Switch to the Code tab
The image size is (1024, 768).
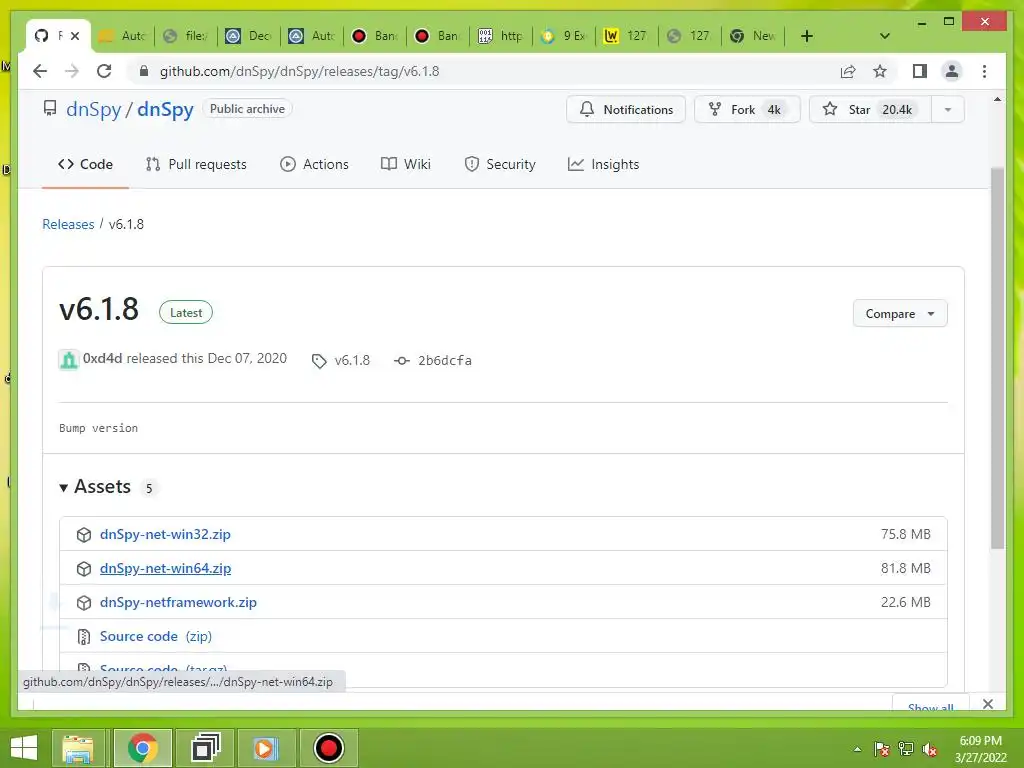tap(85, 165)
